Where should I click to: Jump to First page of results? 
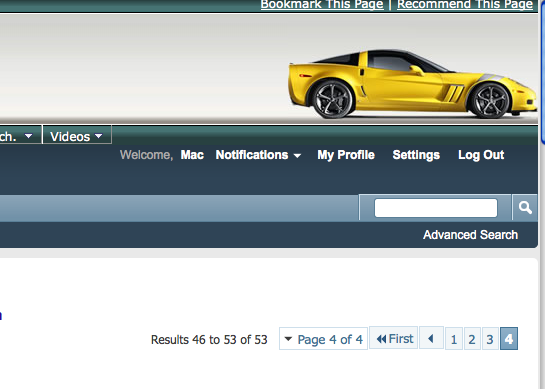pos(393,338)
